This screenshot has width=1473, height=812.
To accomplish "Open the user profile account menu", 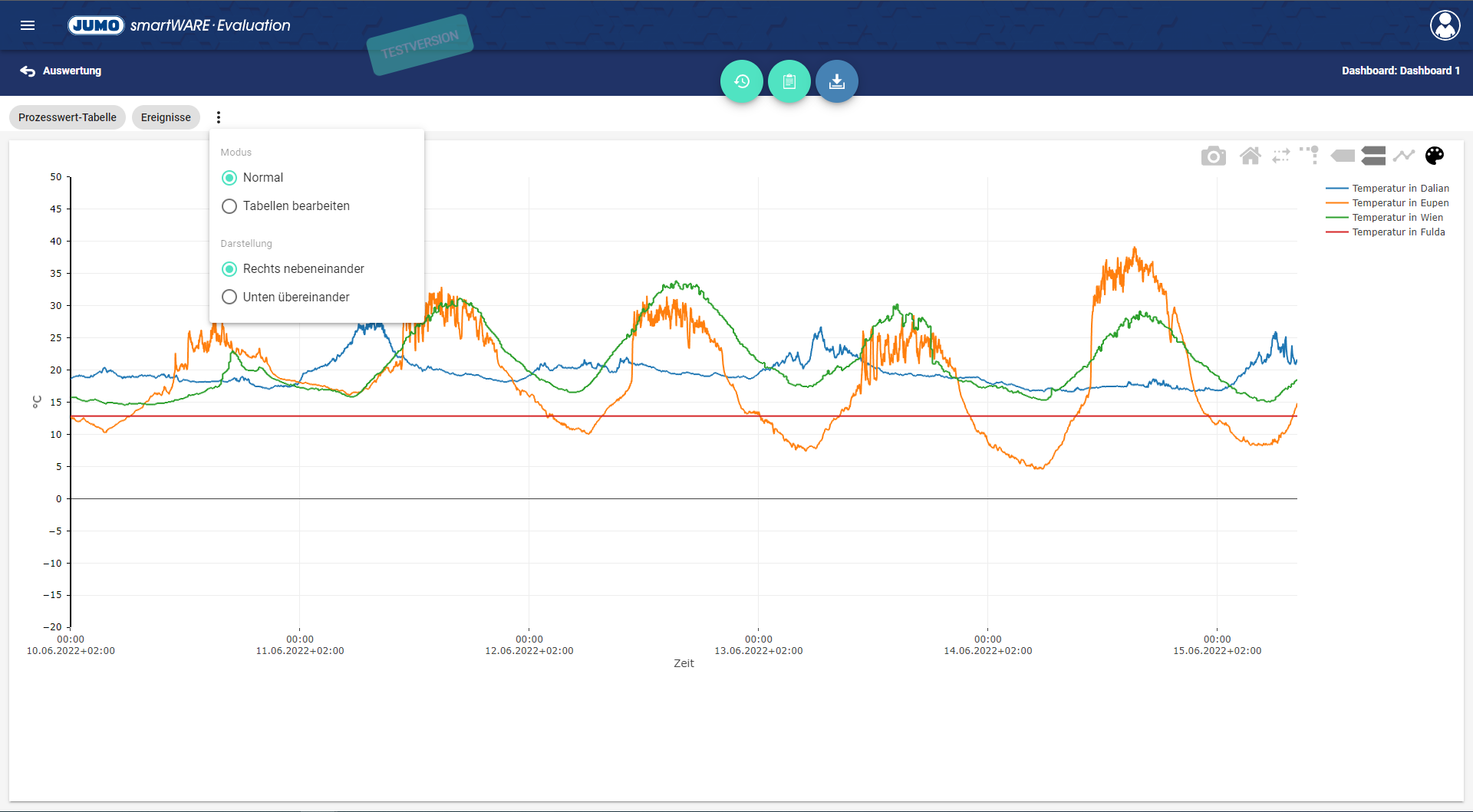I will tap(1445, 25).
